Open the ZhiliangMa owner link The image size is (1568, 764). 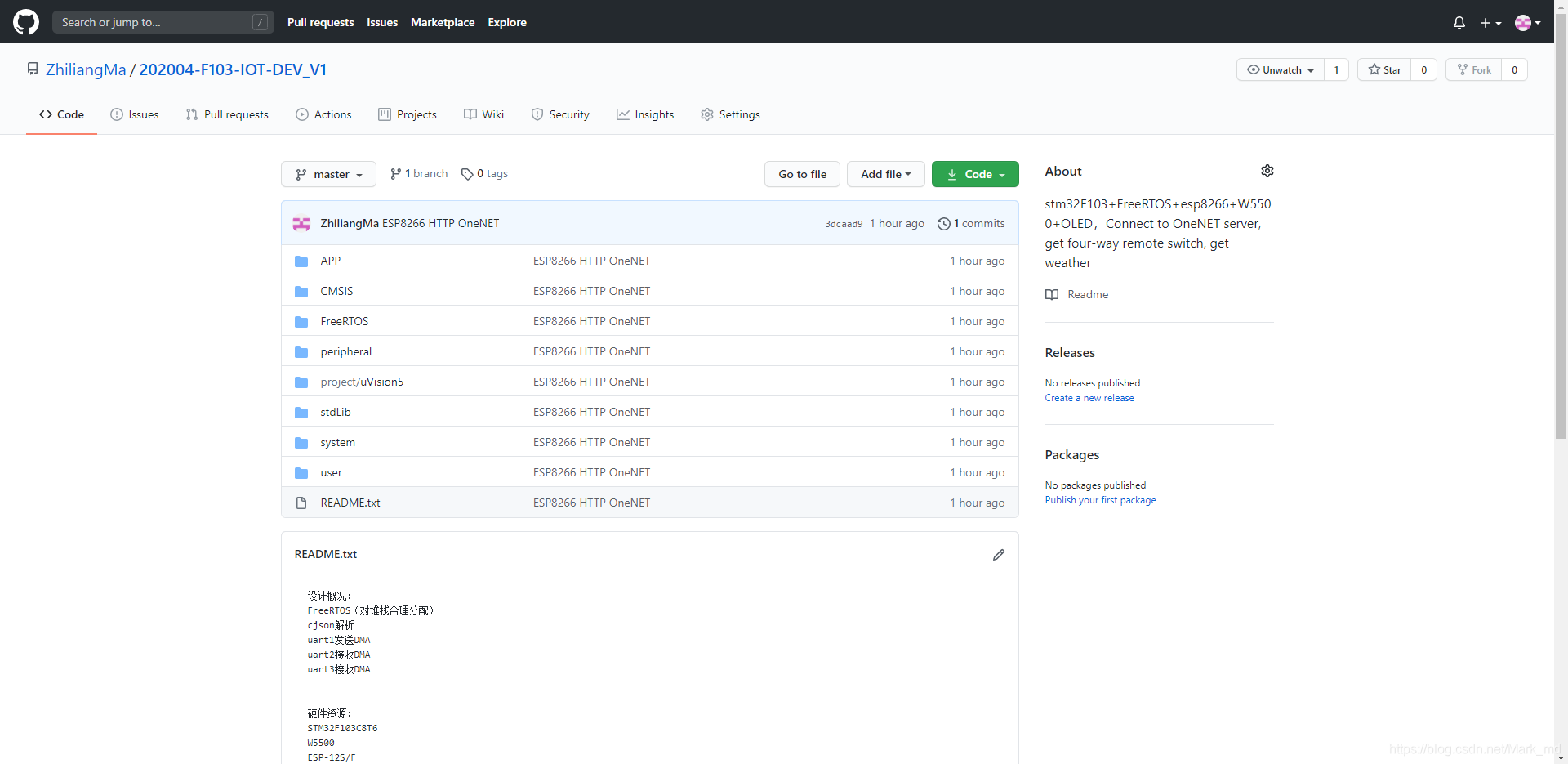[86, 69]
